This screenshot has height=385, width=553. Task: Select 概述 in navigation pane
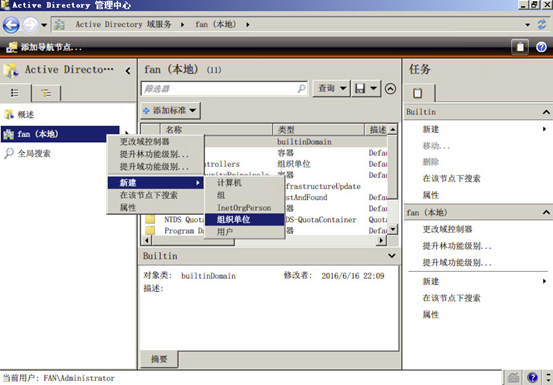(x=19, y=115)
